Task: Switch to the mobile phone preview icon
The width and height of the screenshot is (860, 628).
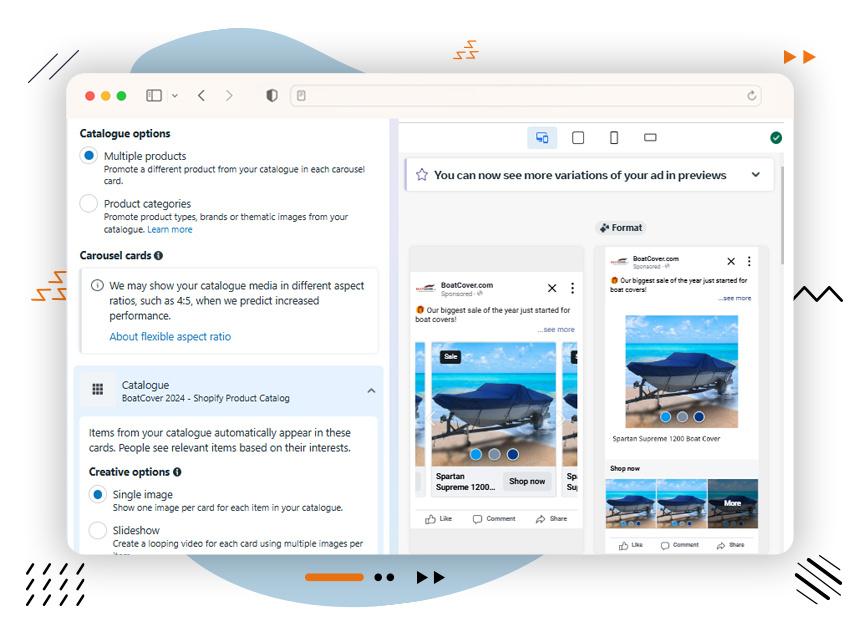Action: (x=614, y=138)
